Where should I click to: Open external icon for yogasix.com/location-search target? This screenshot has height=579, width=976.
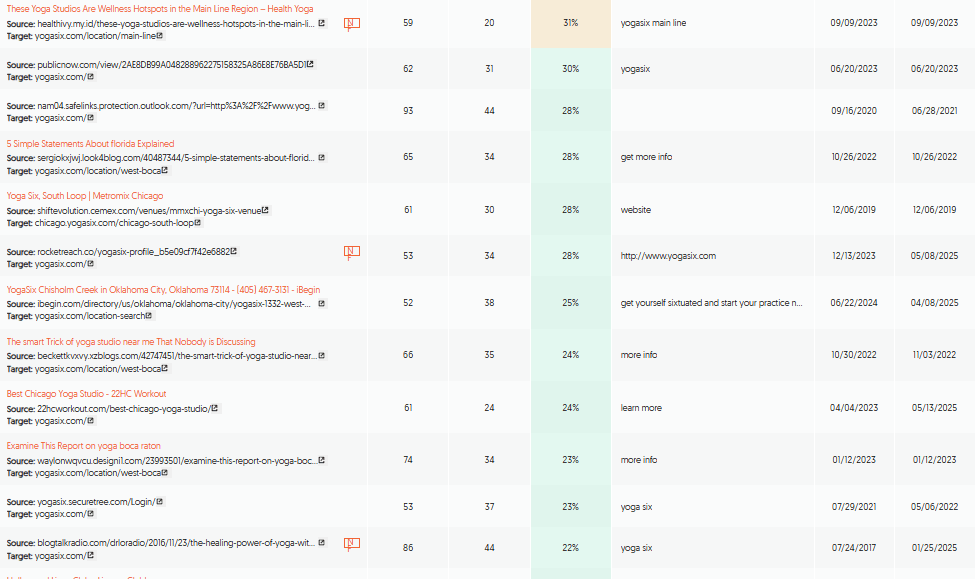(149, 316)
